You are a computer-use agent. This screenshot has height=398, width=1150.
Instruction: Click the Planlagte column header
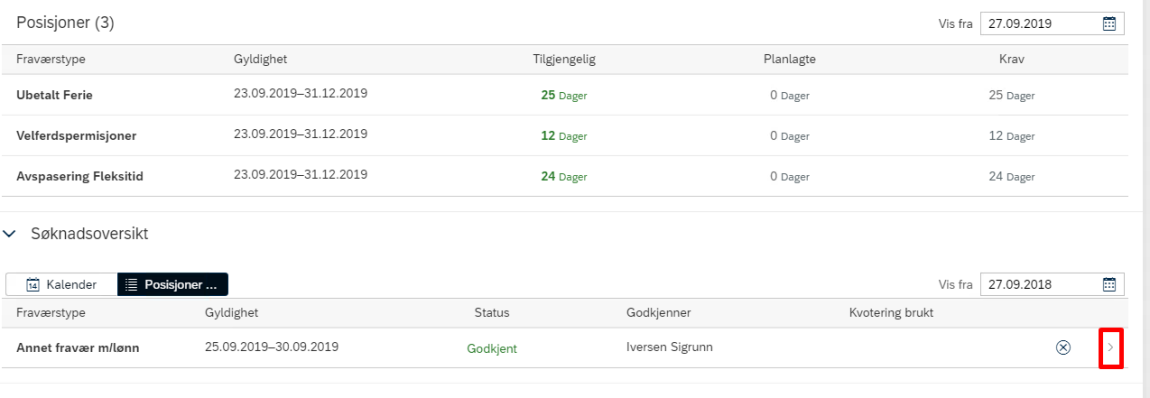click(789, 59)
